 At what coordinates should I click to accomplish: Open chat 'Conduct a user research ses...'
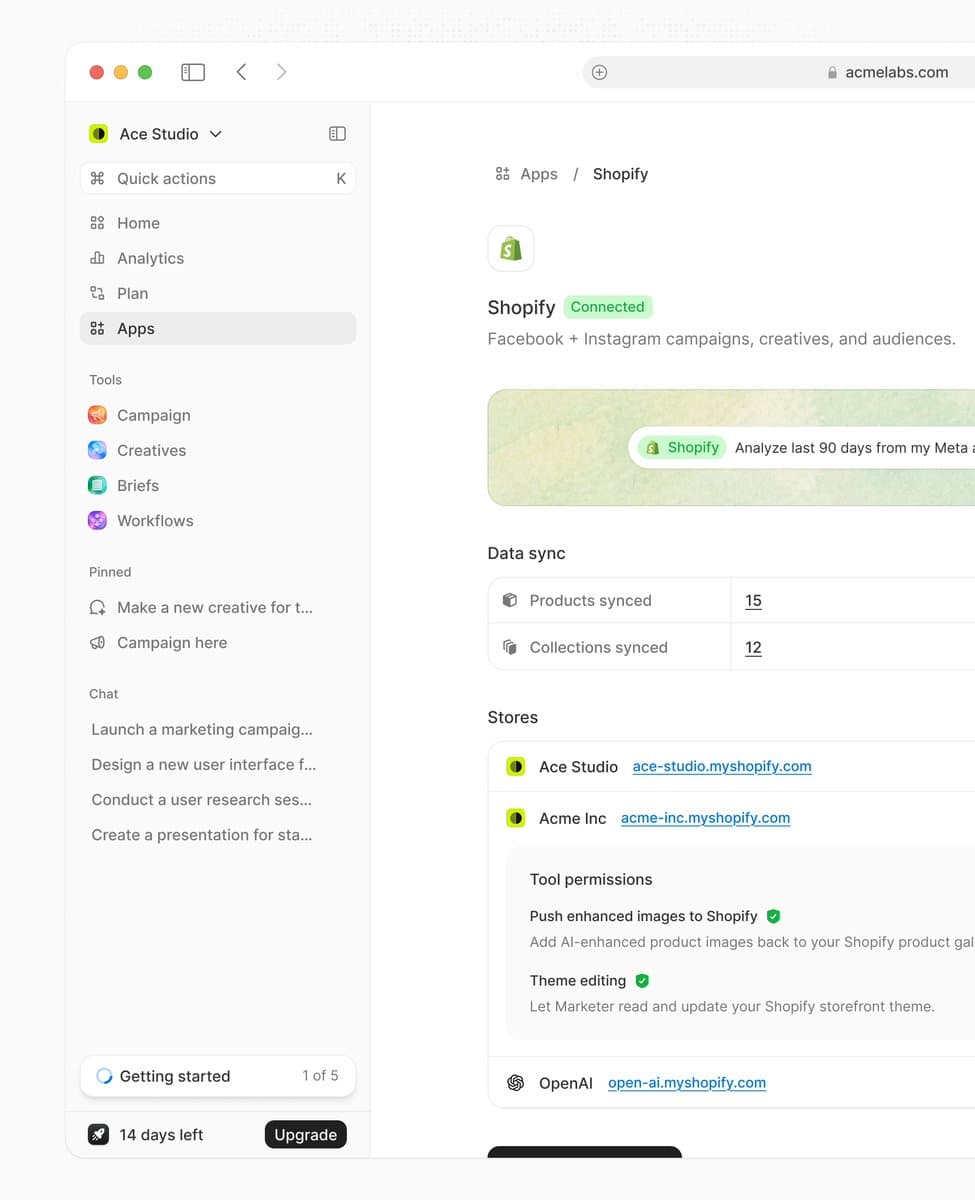(202, 799)
